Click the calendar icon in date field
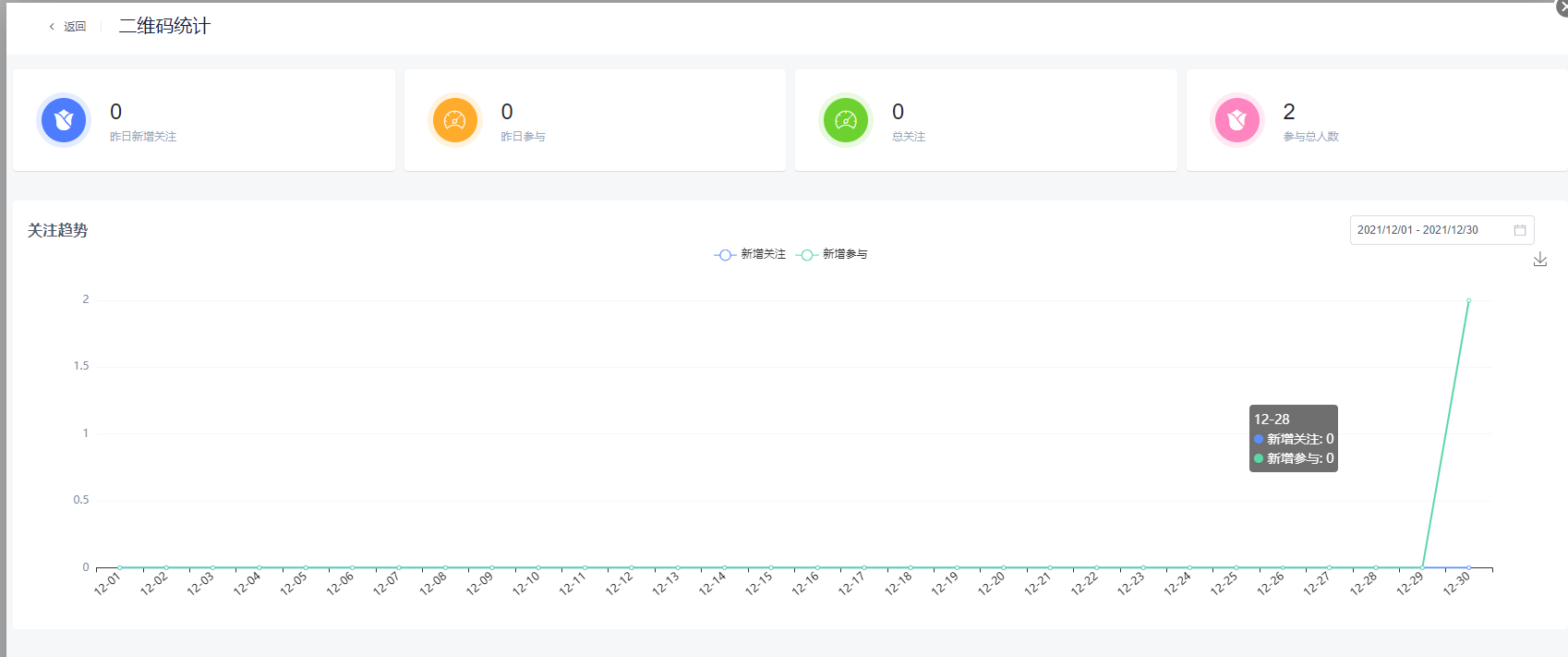Viewport: 1568px width, 657px height. click(x=1519, y=230)
